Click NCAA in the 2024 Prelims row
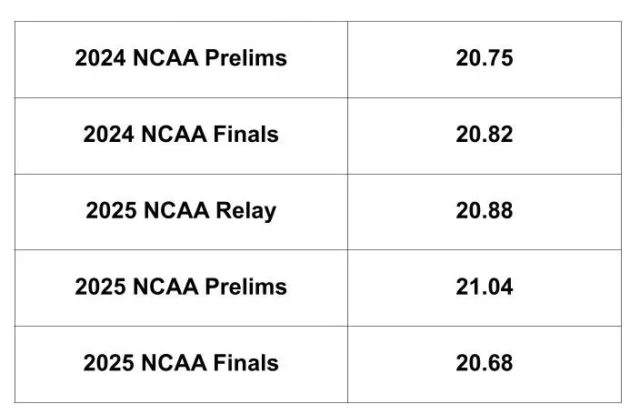This screenshot has width=640, height=414. click(x=165, y=58)
